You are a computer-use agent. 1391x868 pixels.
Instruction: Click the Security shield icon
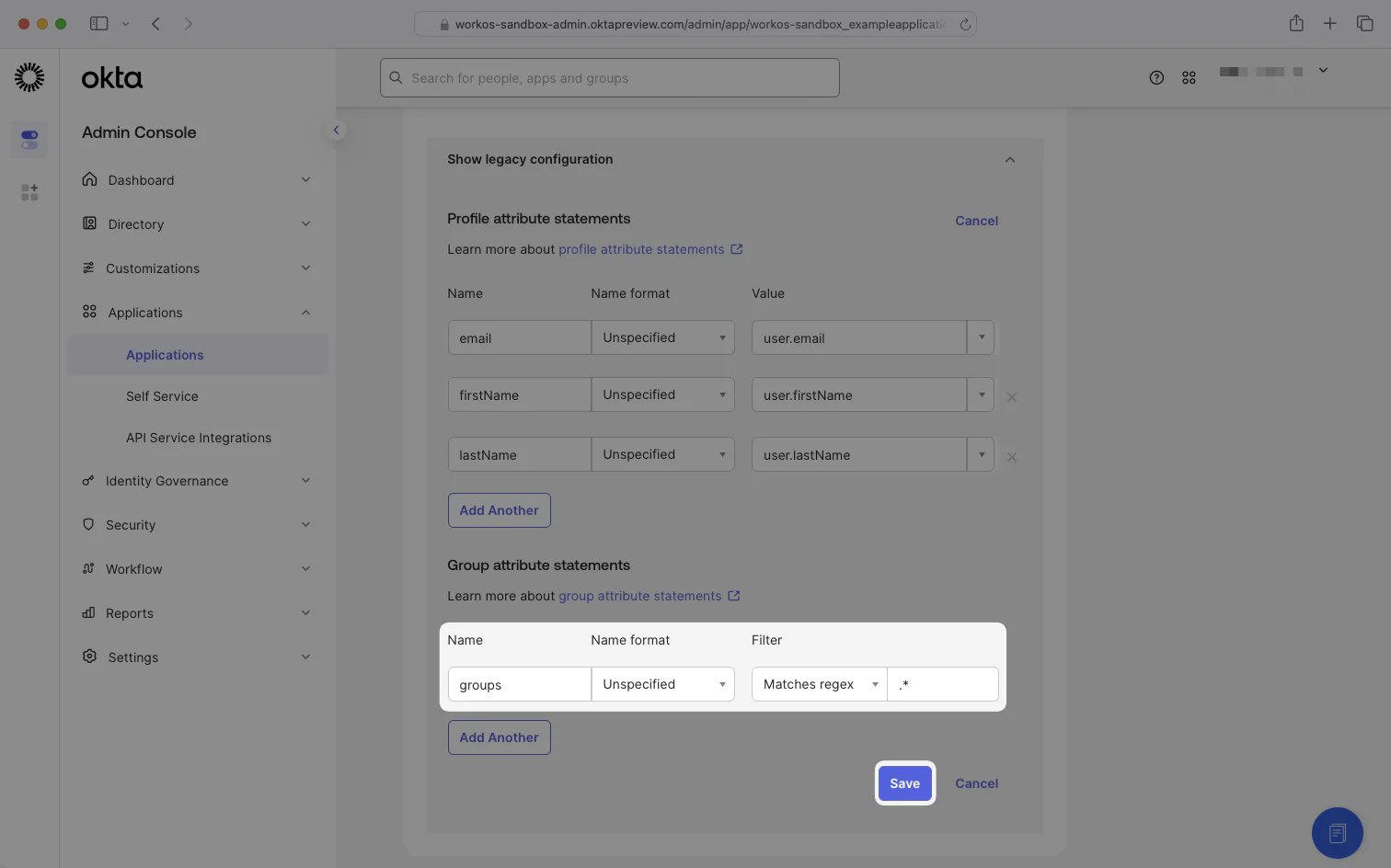click(88, 524)
